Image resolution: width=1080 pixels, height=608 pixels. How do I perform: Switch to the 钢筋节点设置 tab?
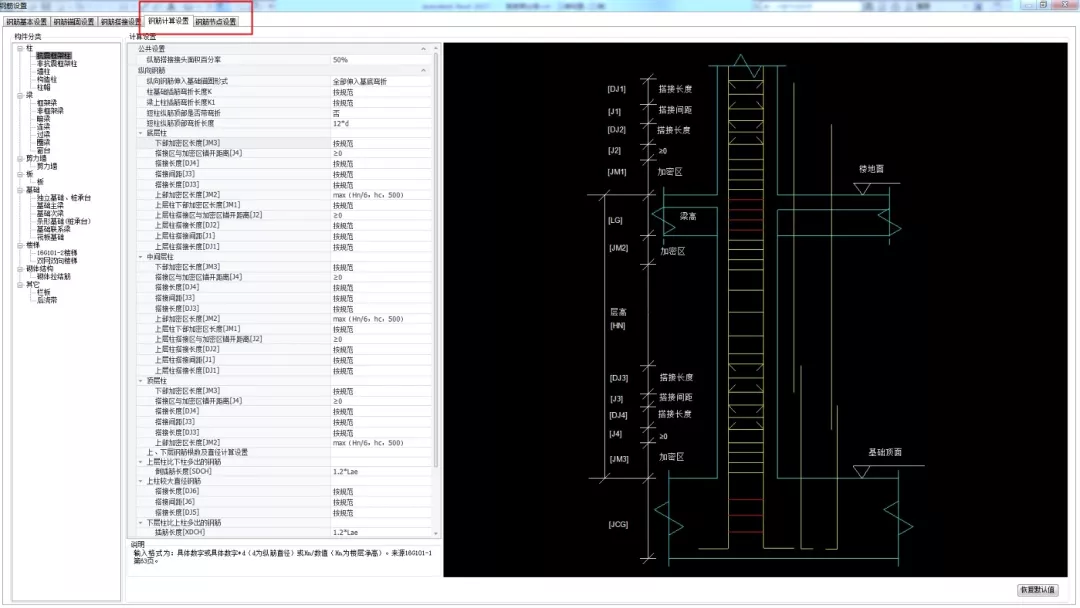[x=216, y=21]
